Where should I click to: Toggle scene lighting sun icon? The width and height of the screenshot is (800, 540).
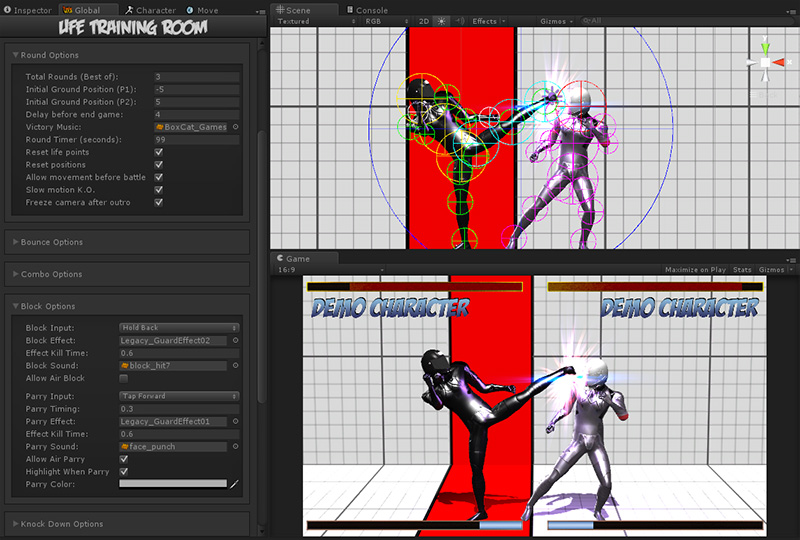coord(441,21)
